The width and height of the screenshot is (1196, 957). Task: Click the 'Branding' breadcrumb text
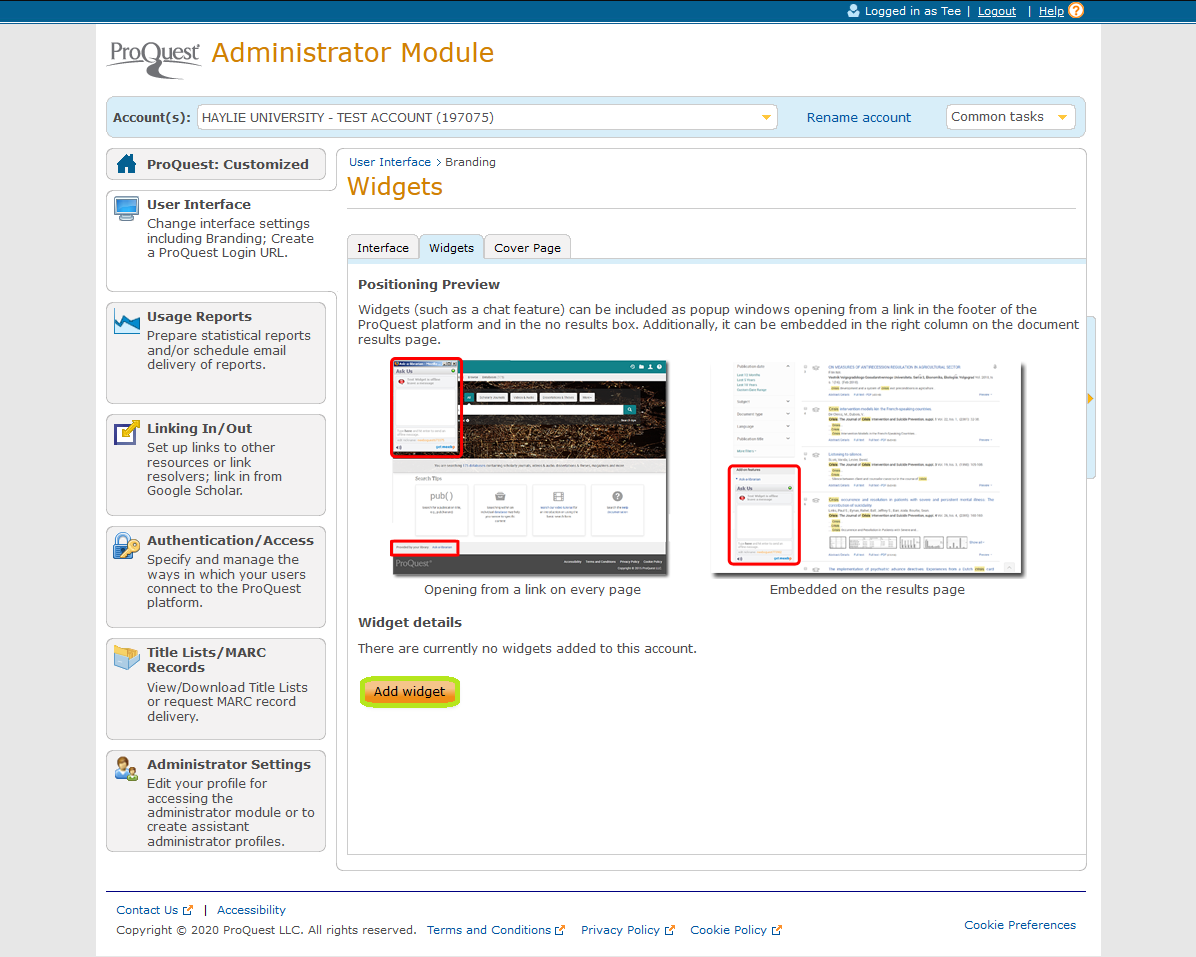pyautogui.click(x=471, y=162)
